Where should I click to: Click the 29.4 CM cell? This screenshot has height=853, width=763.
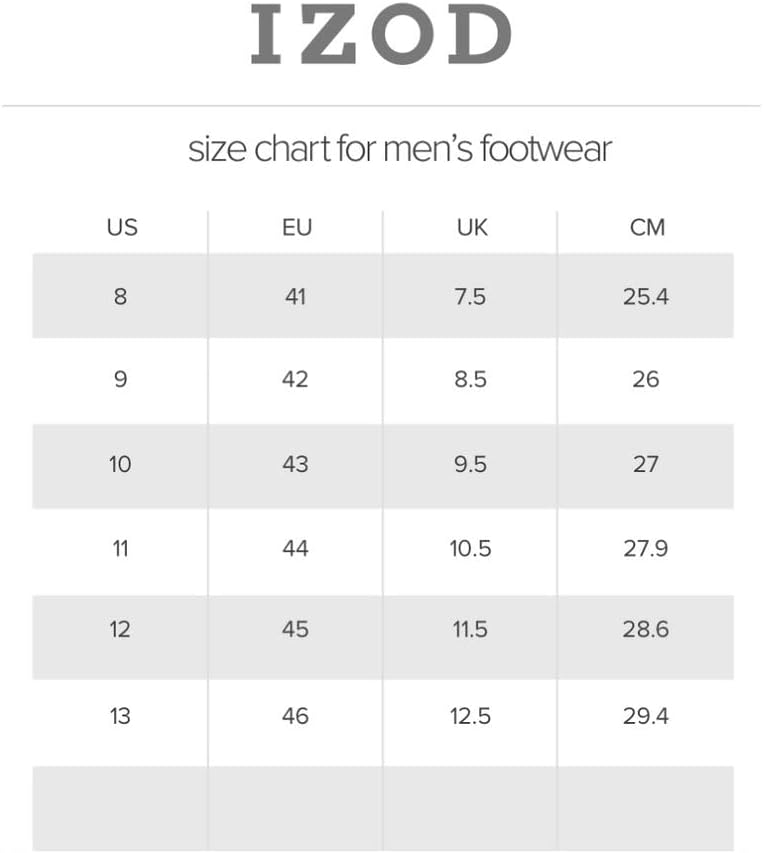(646, 716)
